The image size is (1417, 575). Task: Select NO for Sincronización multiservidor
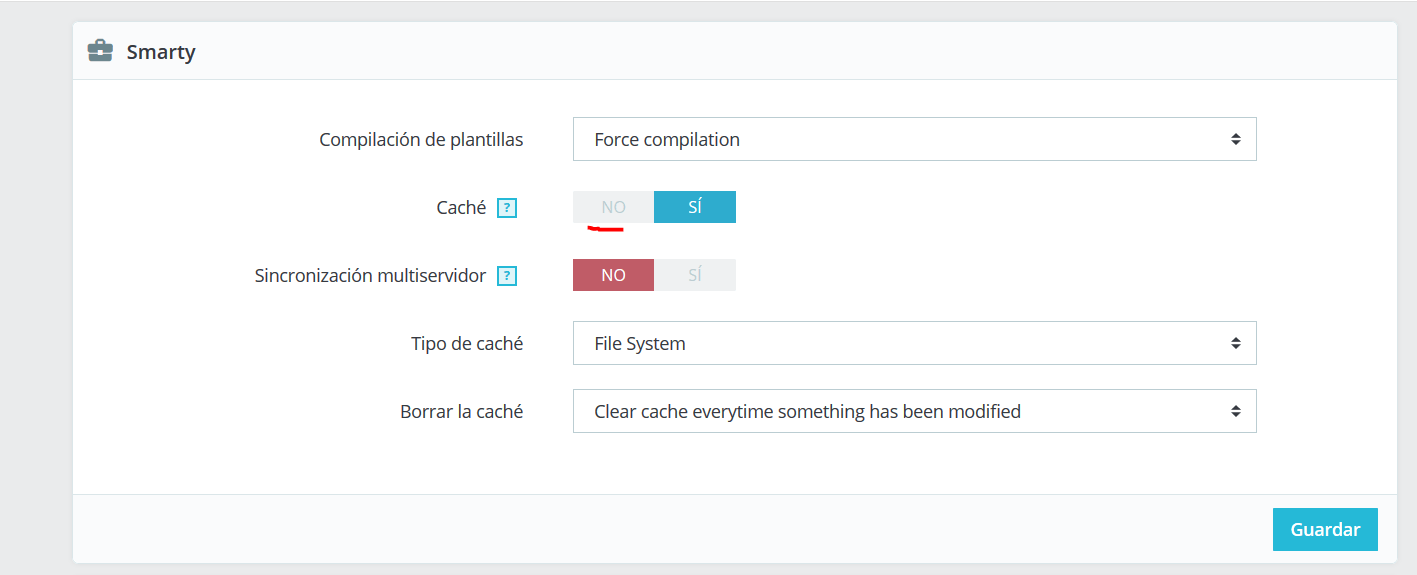(613, 275)
